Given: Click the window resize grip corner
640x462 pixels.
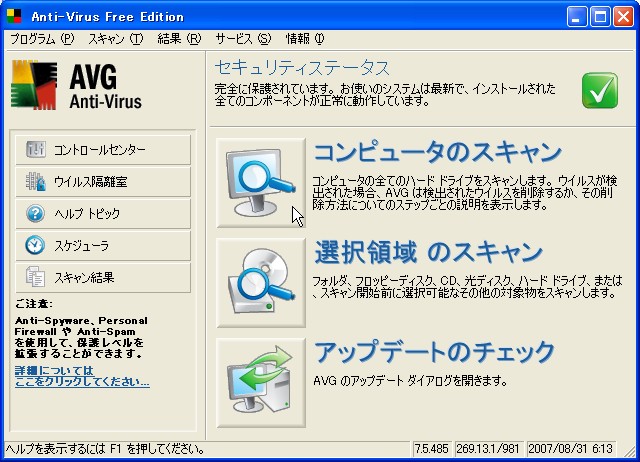Looking at the screenshot, I should (629, 450).
